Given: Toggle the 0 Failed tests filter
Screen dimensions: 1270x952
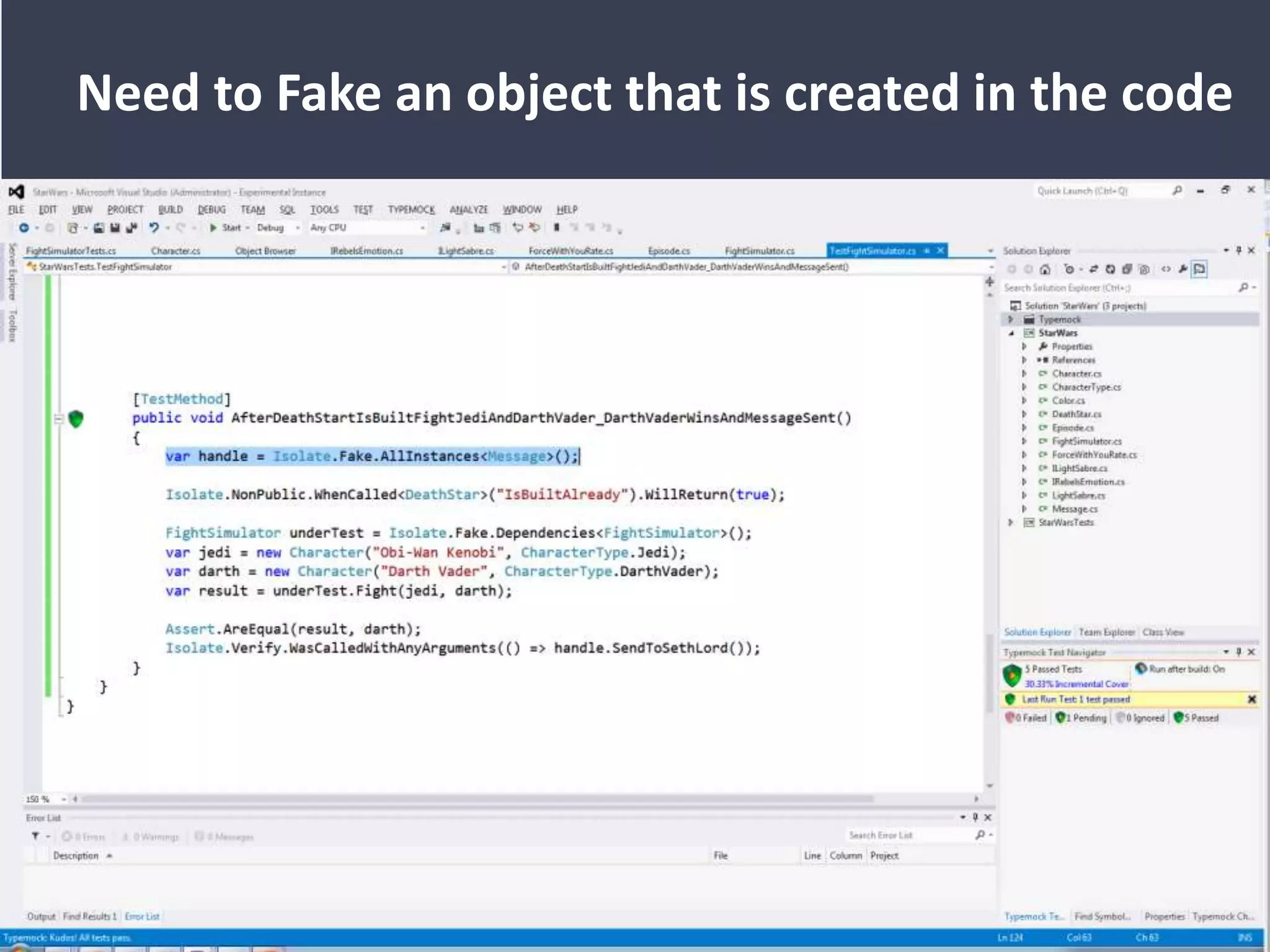Looking at the screenshot, I should point(1026,718).
